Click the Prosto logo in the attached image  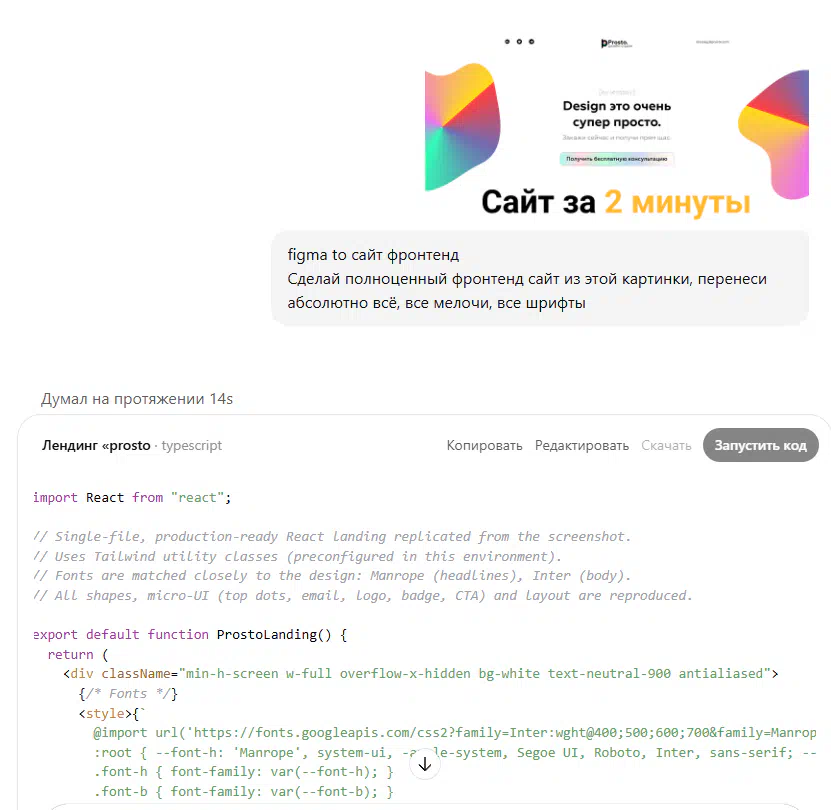pos(616,43)
